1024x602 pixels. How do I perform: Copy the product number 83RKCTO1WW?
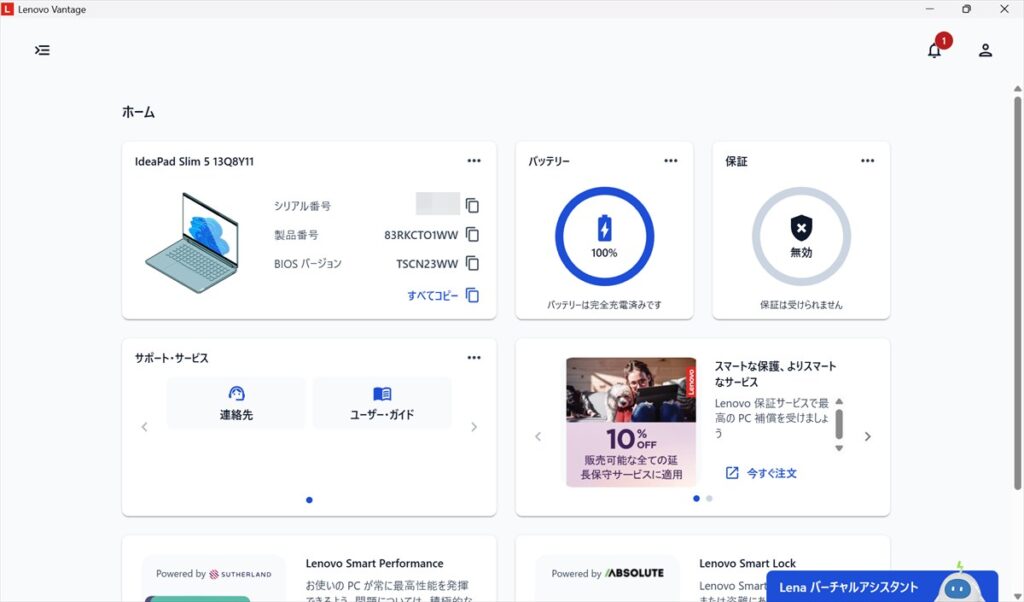click(x=472, y=234)
